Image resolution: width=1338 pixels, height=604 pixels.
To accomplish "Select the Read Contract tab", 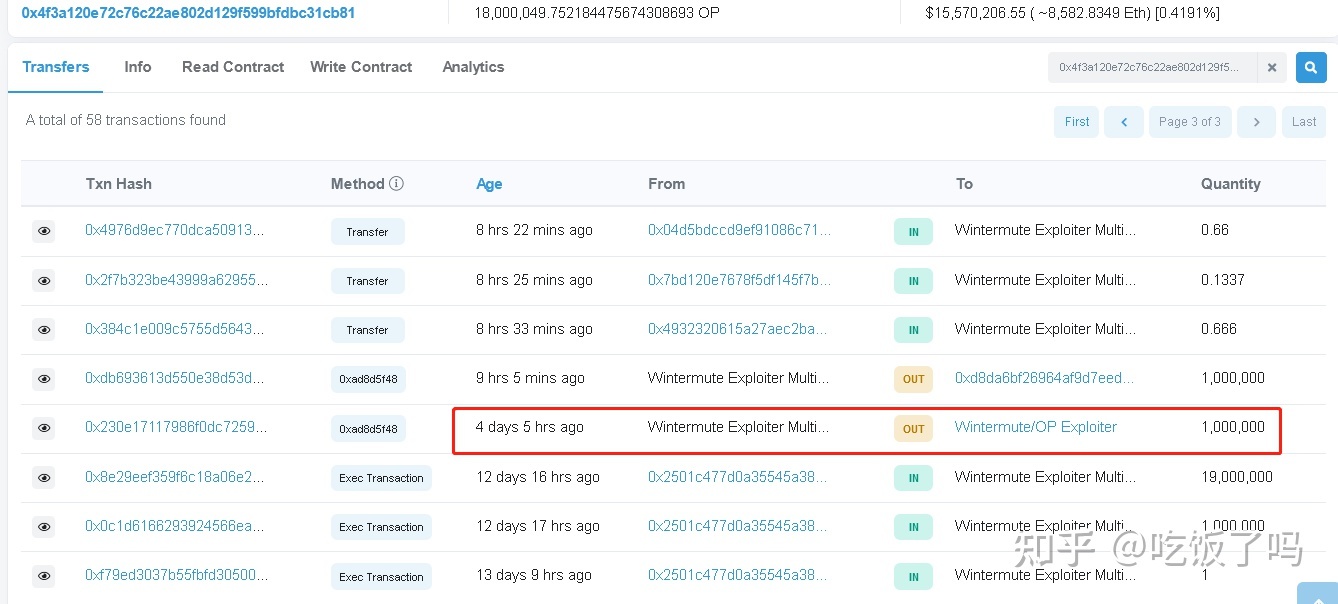I will tap(233, 67).
